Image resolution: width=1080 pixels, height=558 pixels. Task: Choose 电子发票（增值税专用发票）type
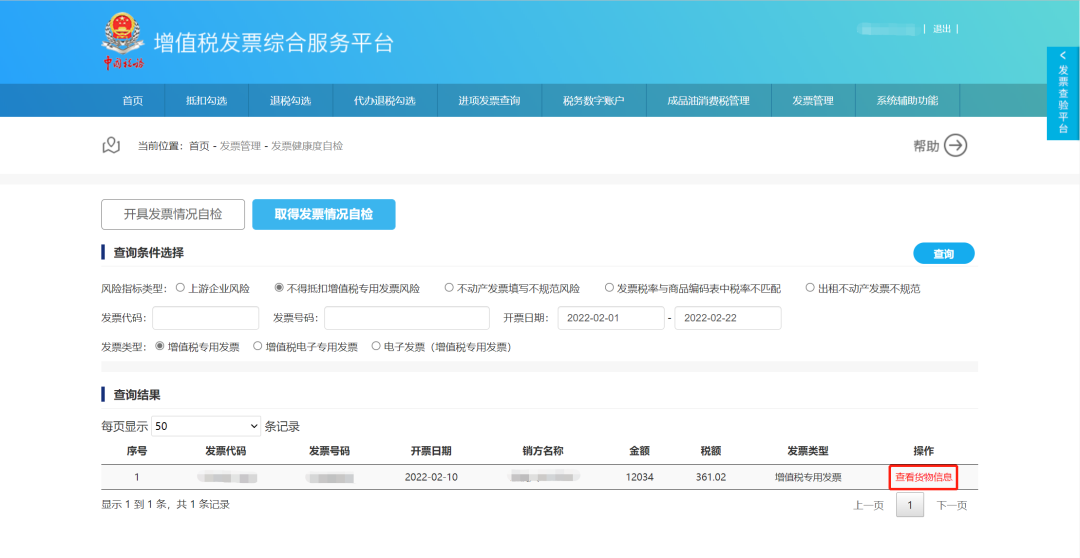[x=376, y=347]
